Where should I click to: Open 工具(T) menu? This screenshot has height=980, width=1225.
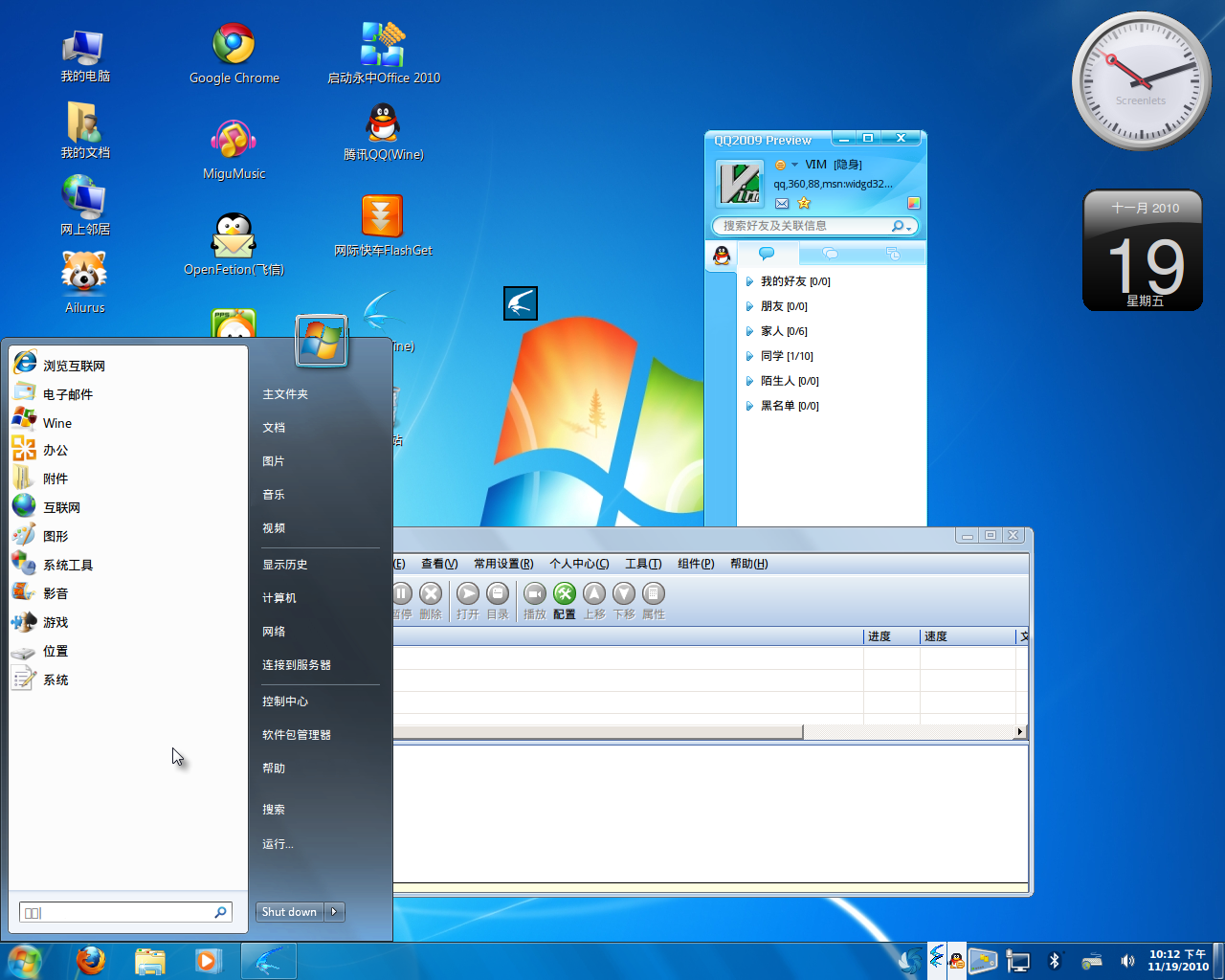[643, 564]
